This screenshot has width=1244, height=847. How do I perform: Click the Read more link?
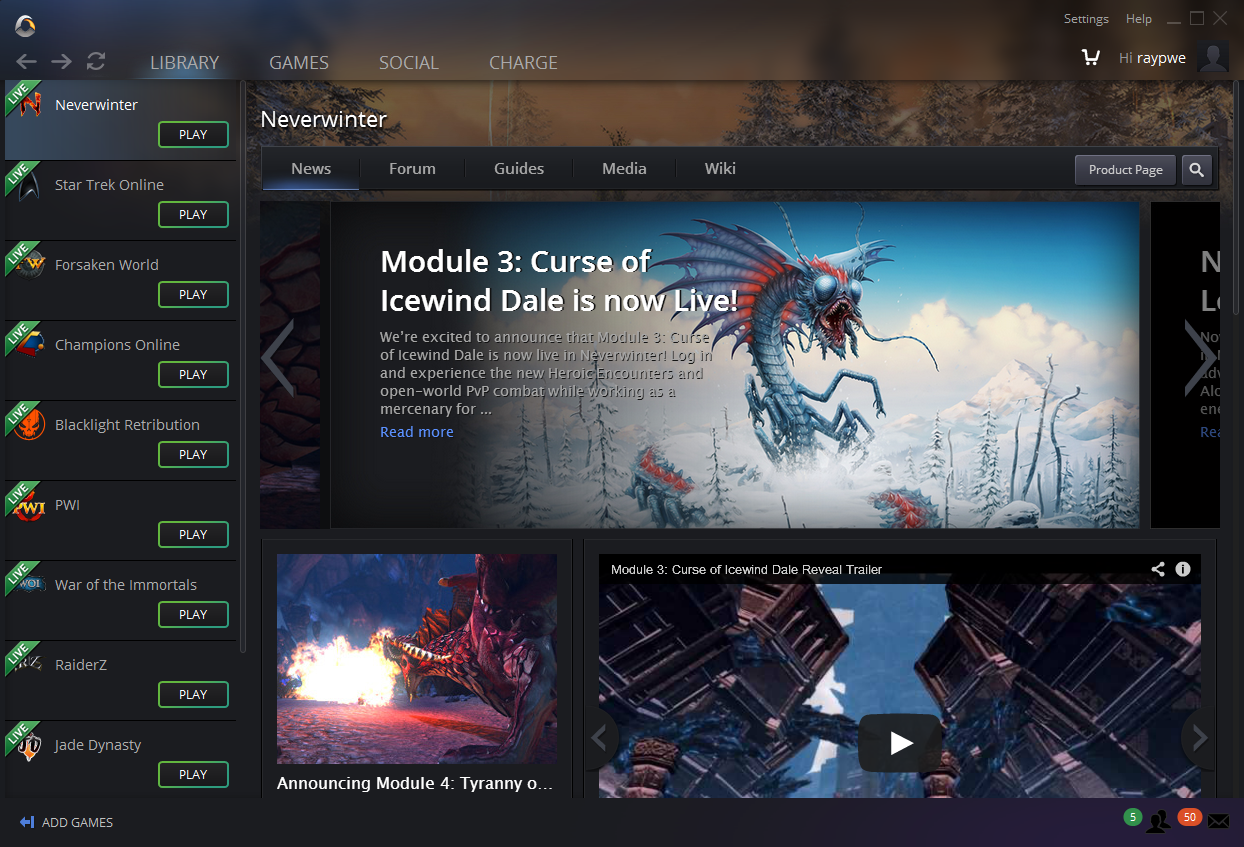416,432
